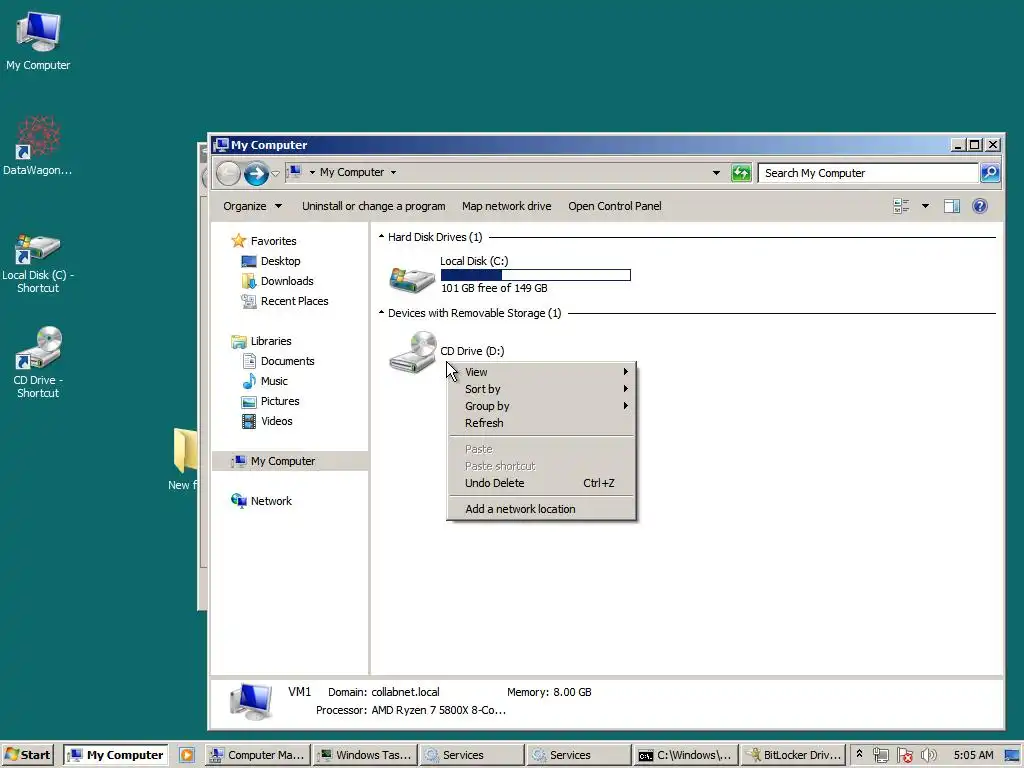Select Pictures under Libraries
The height and width of the screenshot is (768, 1024).
coord(280,401)
